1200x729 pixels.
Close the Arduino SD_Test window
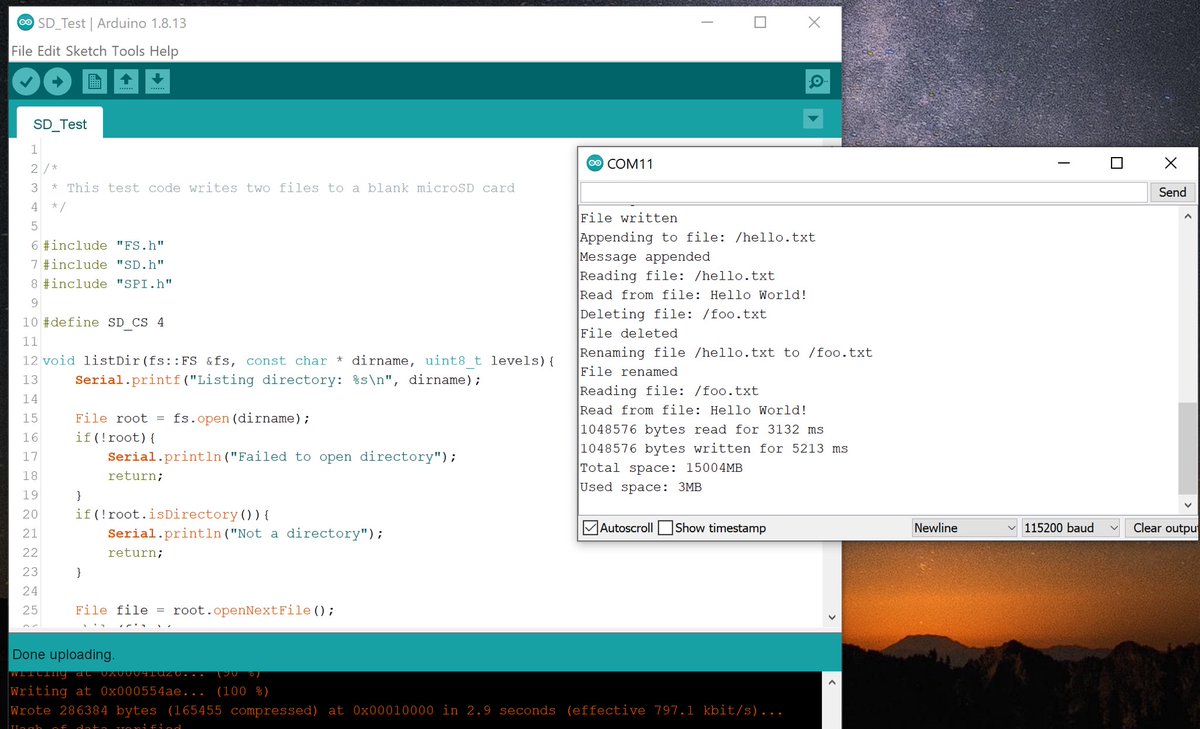click(814, 22)
